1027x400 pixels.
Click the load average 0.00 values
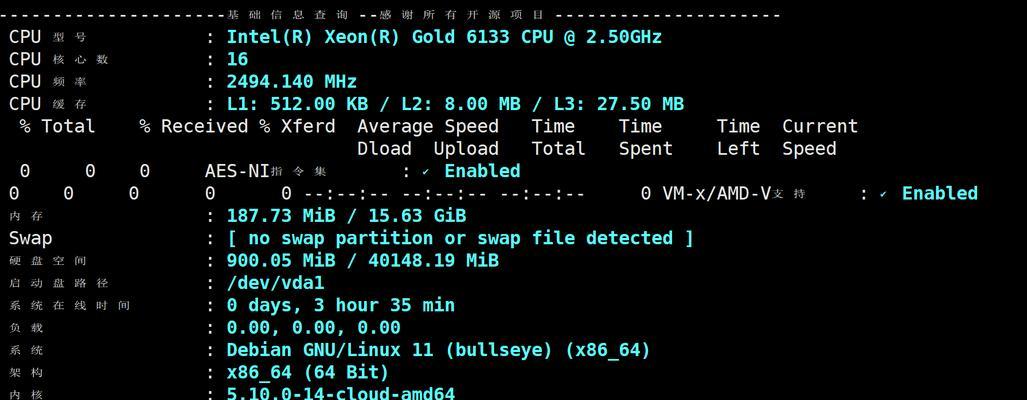click(x=313, y=327)
